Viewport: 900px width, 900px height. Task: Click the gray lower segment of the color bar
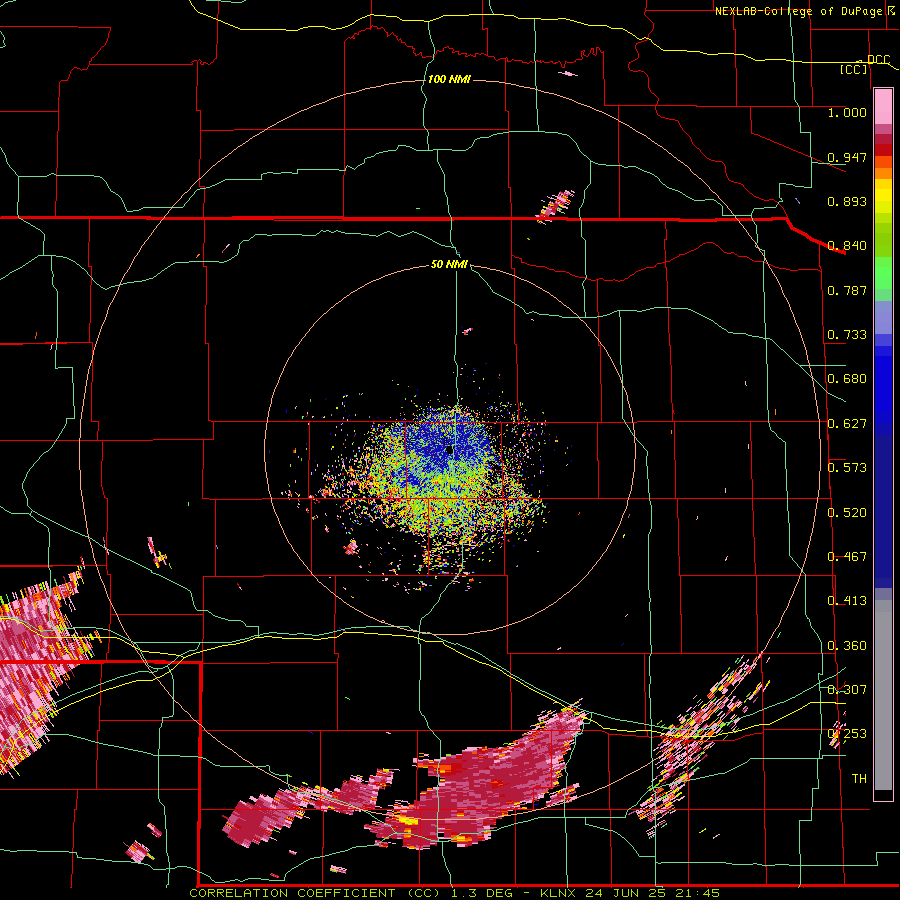tap(883, 695)
